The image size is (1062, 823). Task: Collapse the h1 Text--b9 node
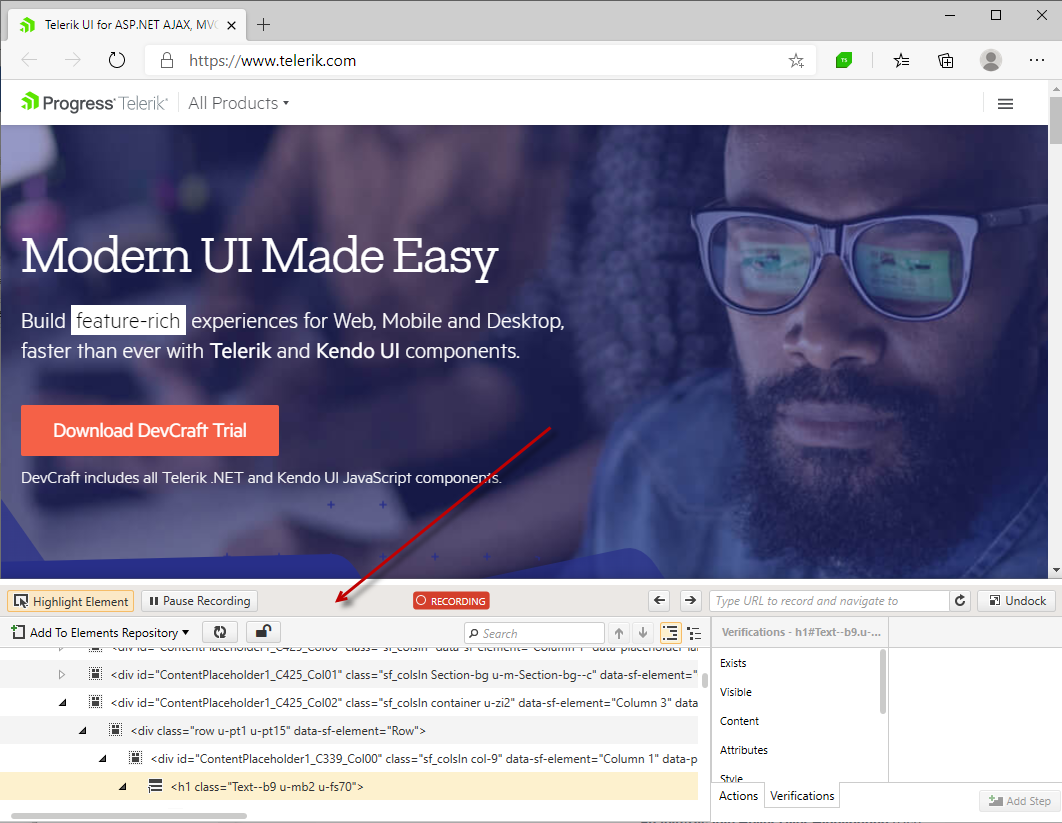pyautogui.click(x=123, y=786)
